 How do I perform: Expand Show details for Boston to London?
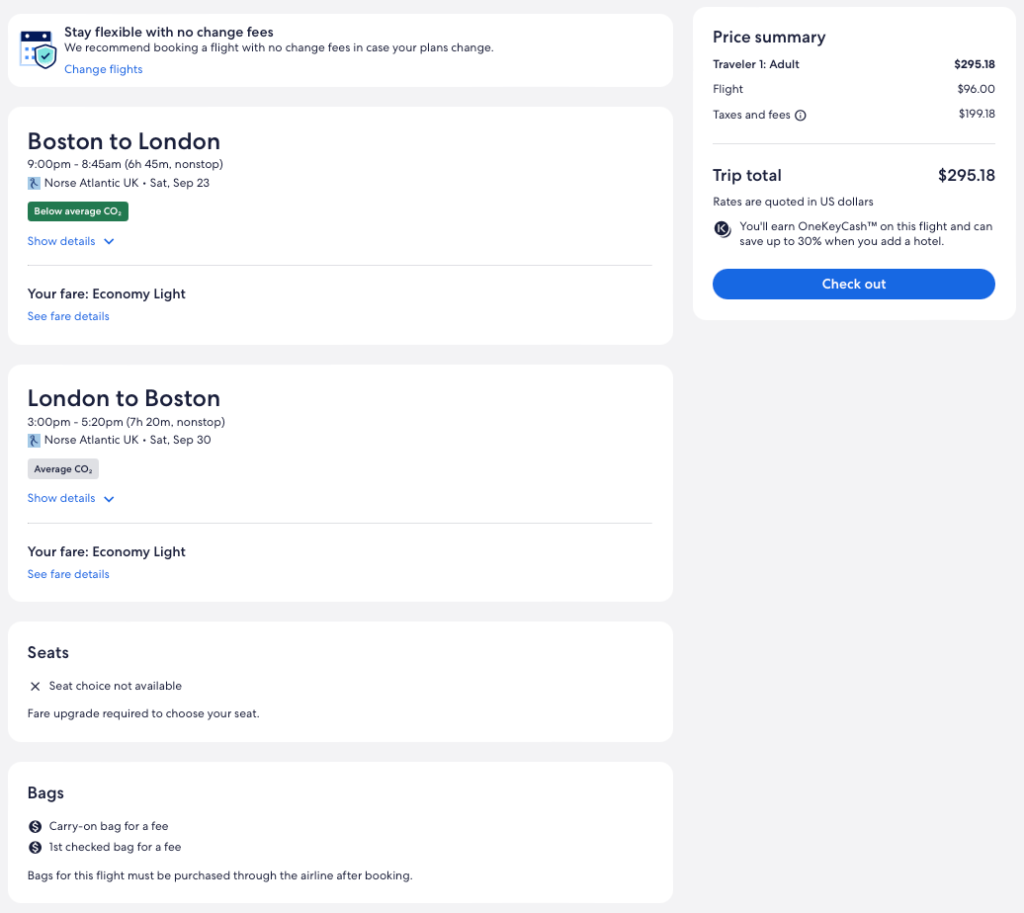[62, 241]
